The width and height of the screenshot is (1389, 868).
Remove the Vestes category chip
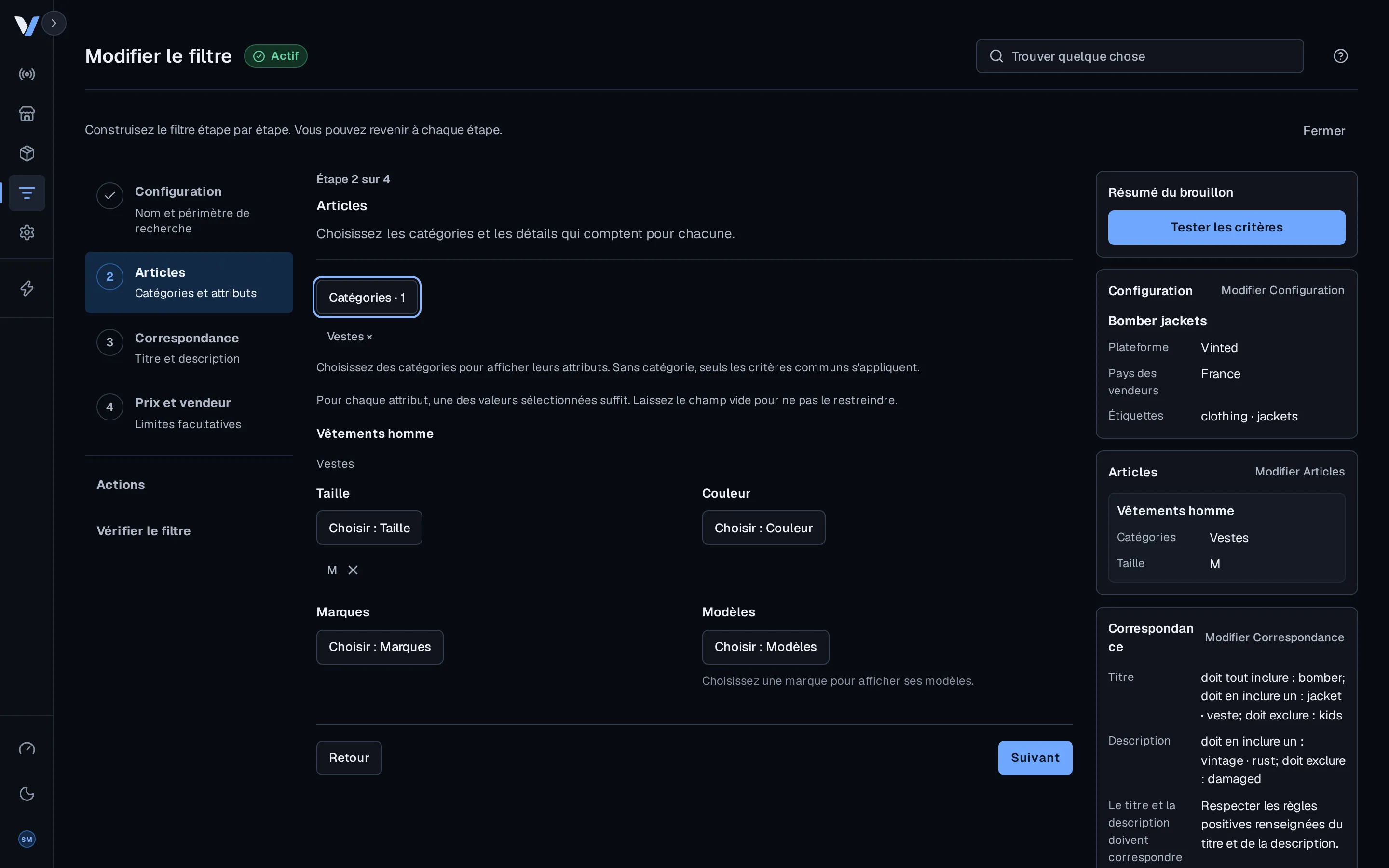pos(369,337)
